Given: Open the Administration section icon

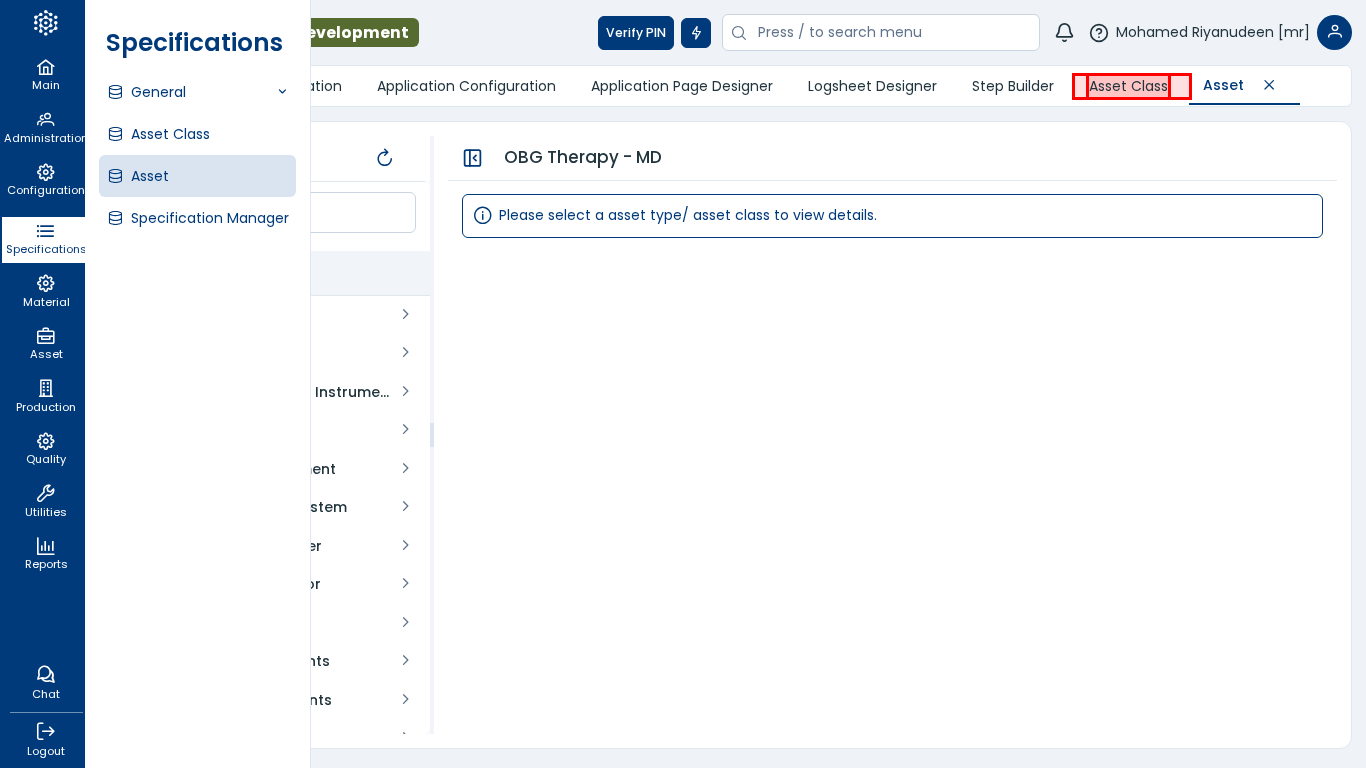Looking at the screenshot, I should tap(45, 119).
